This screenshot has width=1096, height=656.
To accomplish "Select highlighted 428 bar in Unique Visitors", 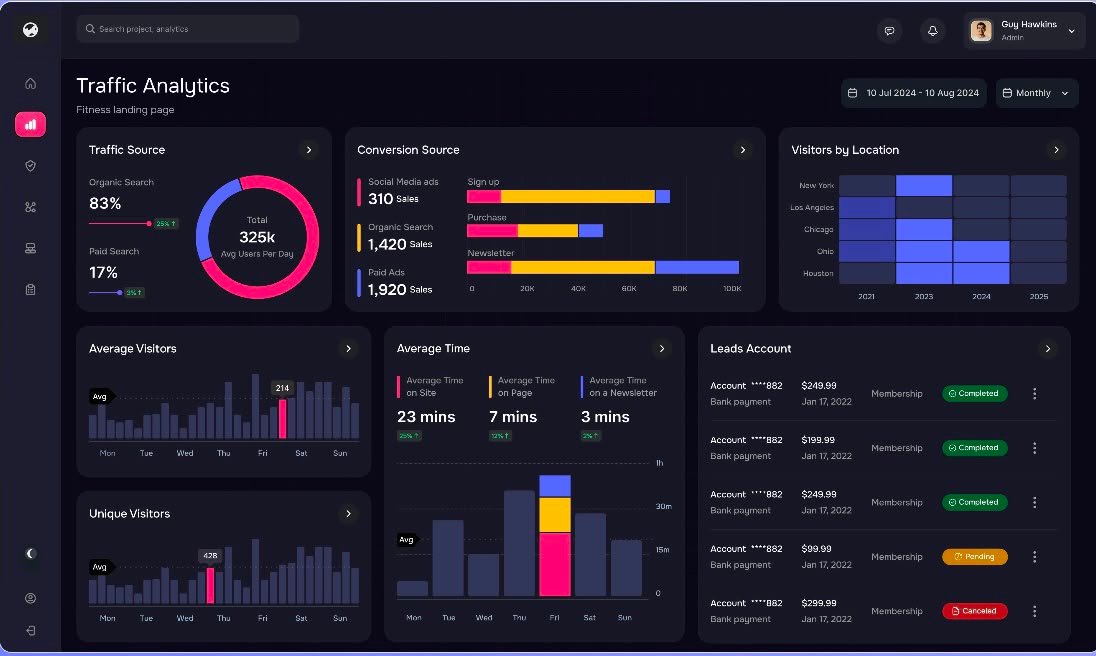I will coord(210,585).
